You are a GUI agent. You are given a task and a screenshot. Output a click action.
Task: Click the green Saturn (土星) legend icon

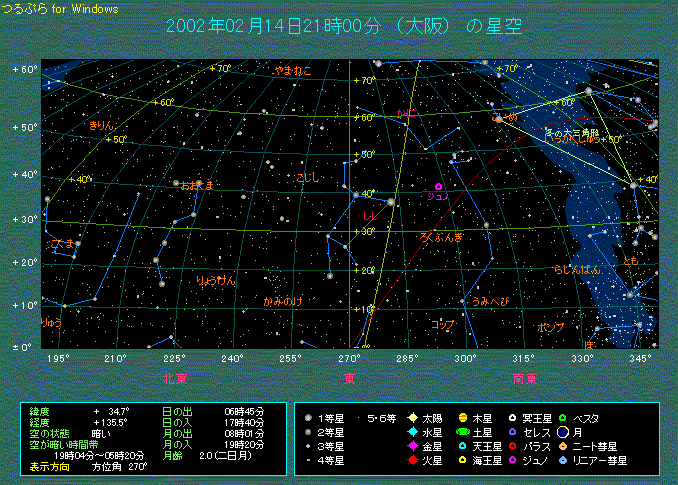click(463, 432)
